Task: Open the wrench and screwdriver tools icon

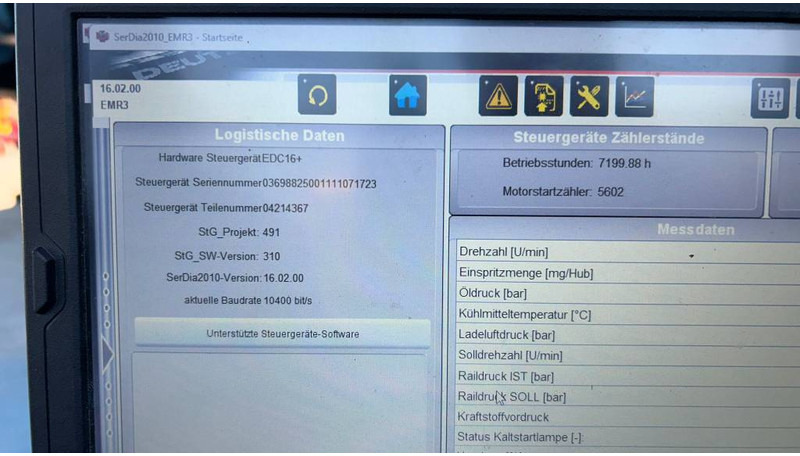Action: (x=589, y=97)
